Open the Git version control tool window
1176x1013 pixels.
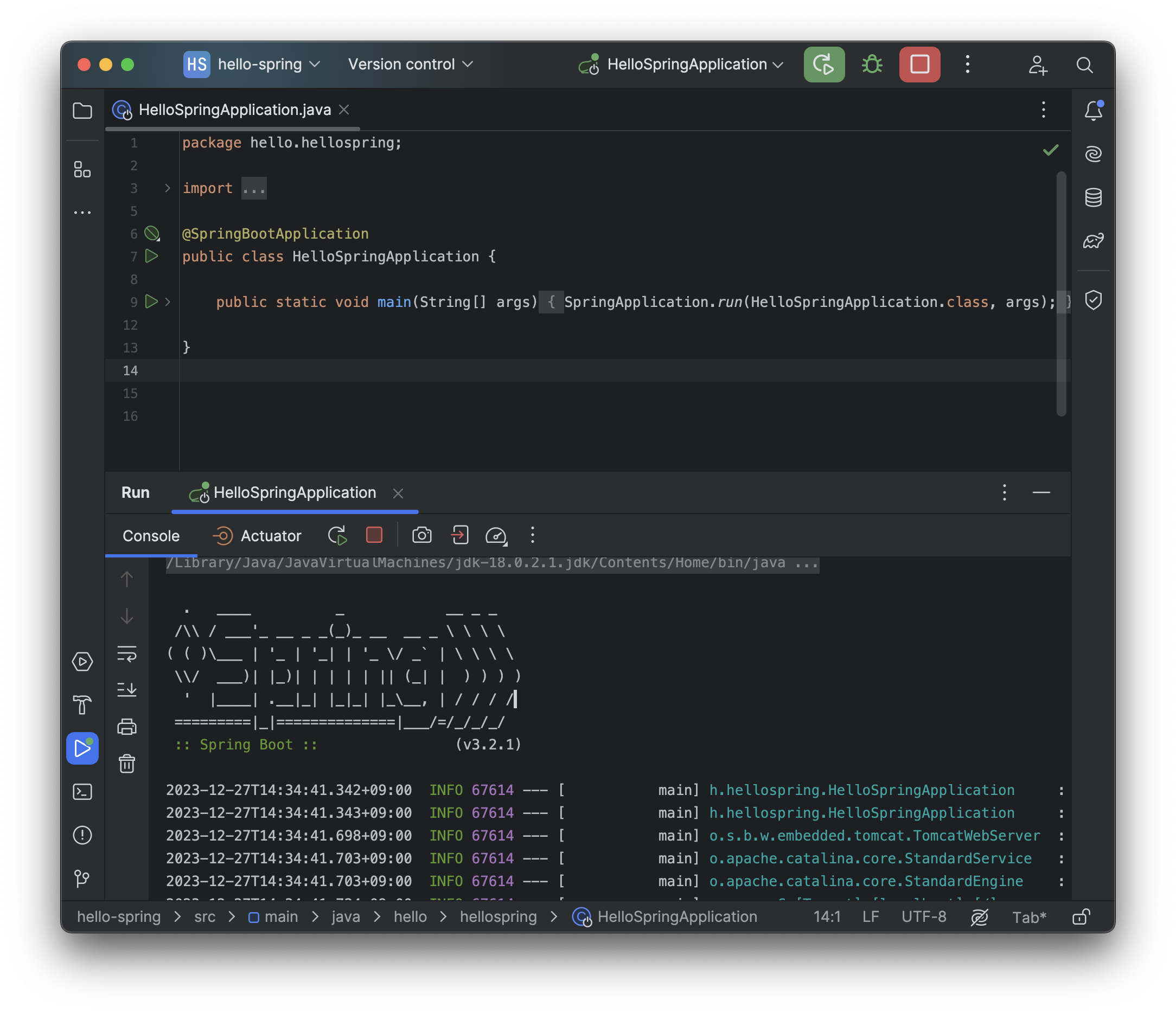82,879
